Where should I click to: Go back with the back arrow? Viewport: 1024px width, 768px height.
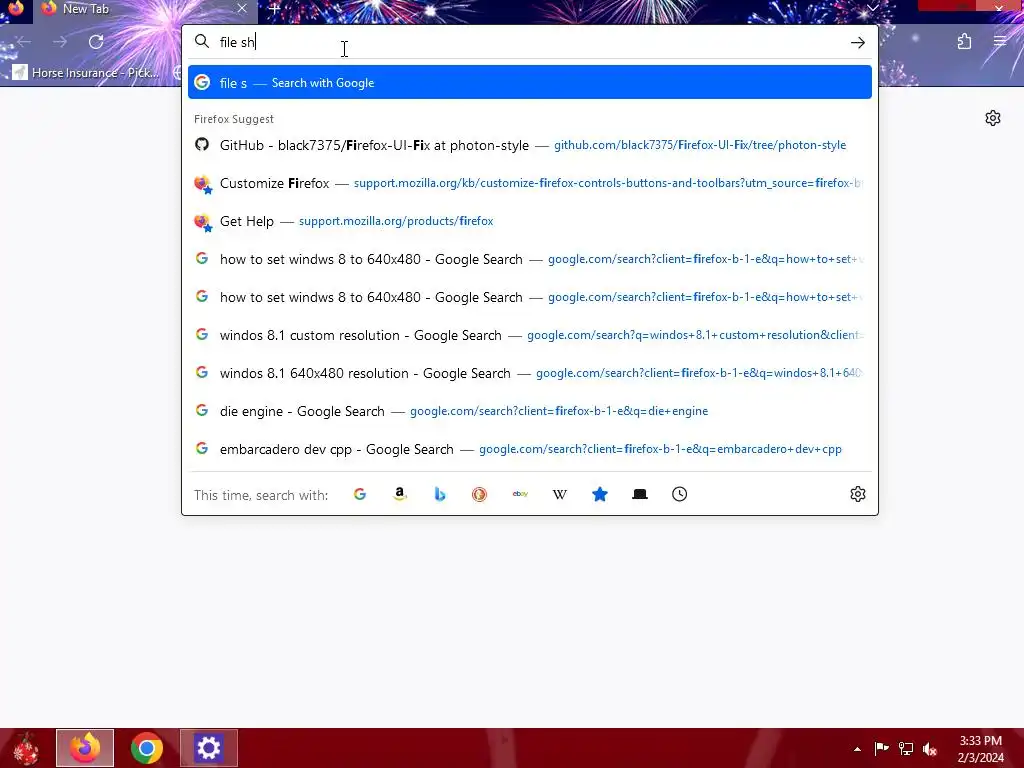[24, 42]
